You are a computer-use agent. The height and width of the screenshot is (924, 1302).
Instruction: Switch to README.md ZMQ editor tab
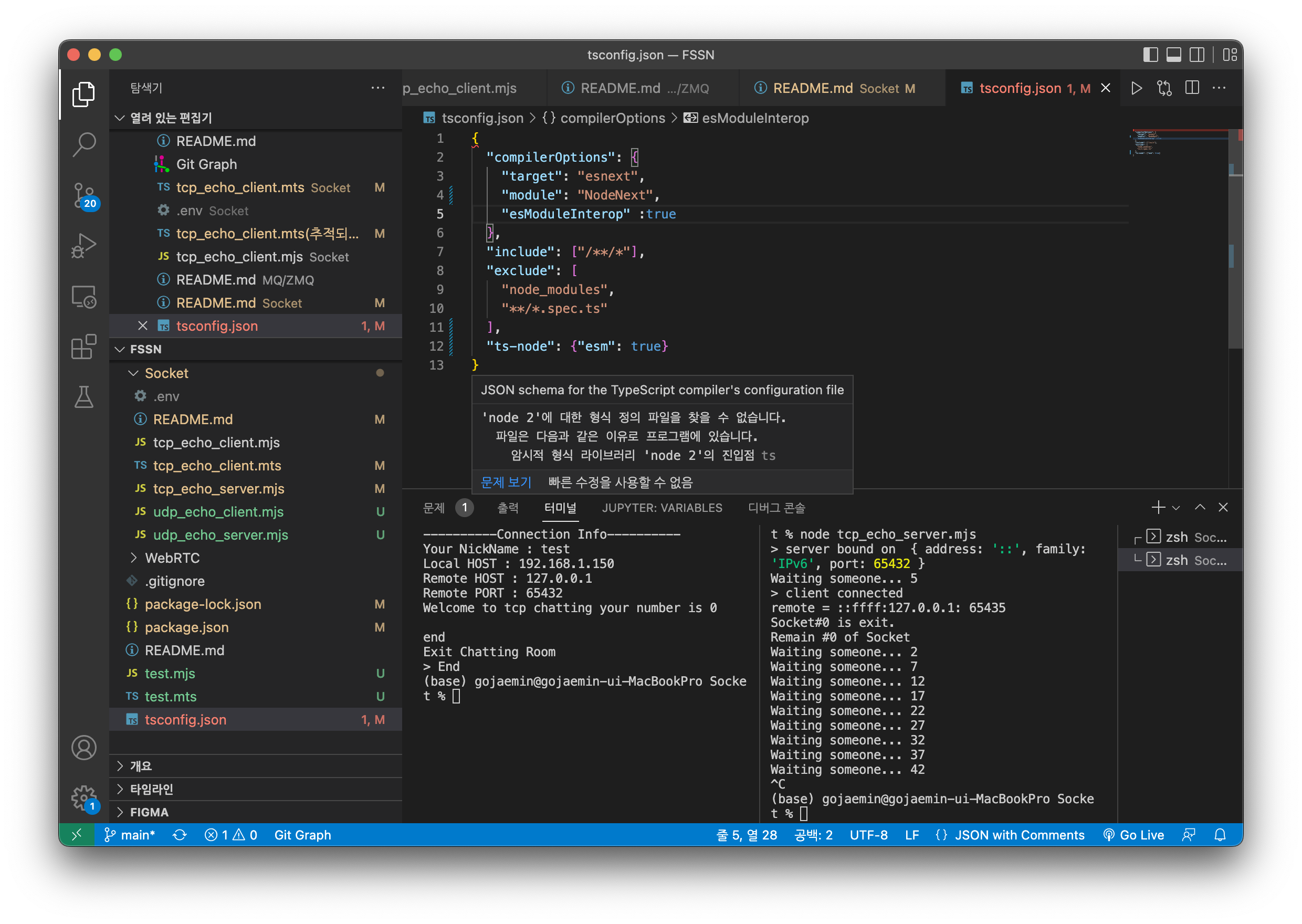tap(644, 88)
